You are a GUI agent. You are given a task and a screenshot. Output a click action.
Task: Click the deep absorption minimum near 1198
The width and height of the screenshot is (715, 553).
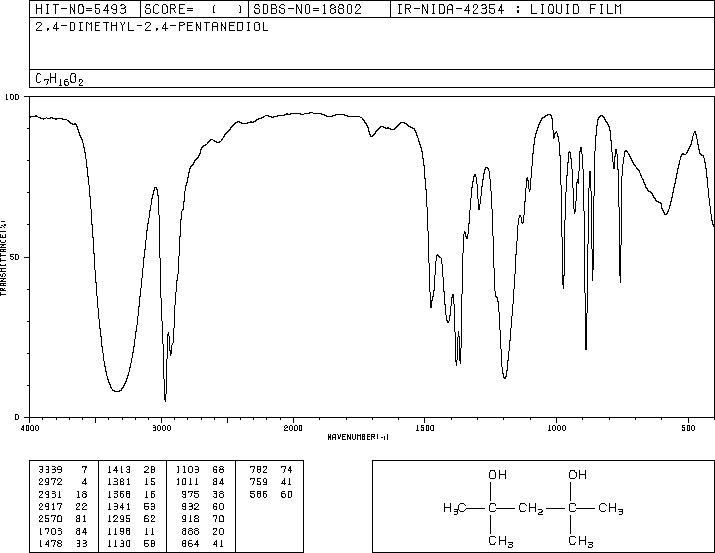[504, 377]
